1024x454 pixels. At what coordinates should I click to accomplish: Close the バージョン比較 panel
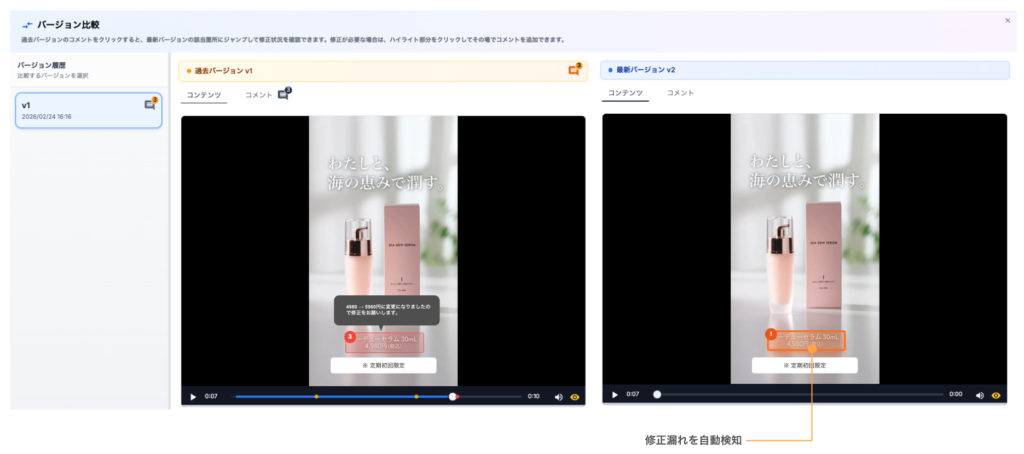pos(1007,20)
